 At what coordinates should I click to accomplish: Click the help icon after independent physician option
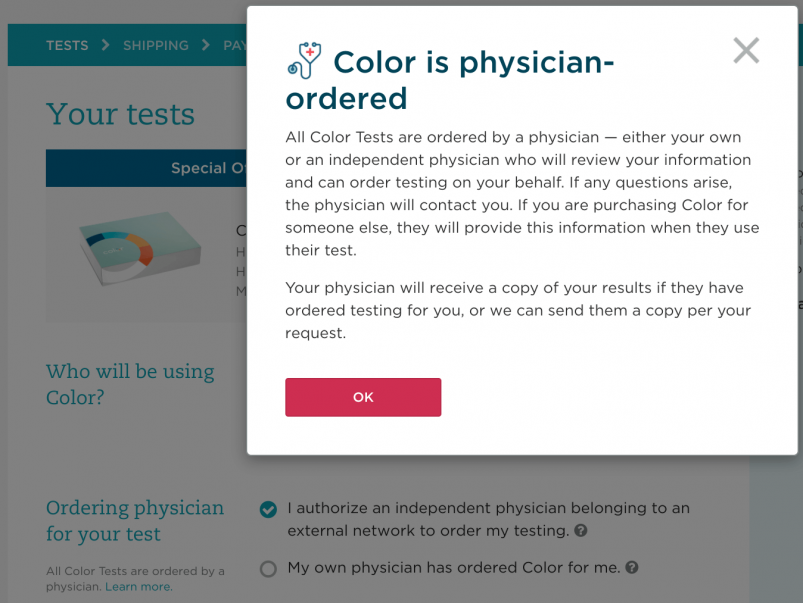(581, 531)
